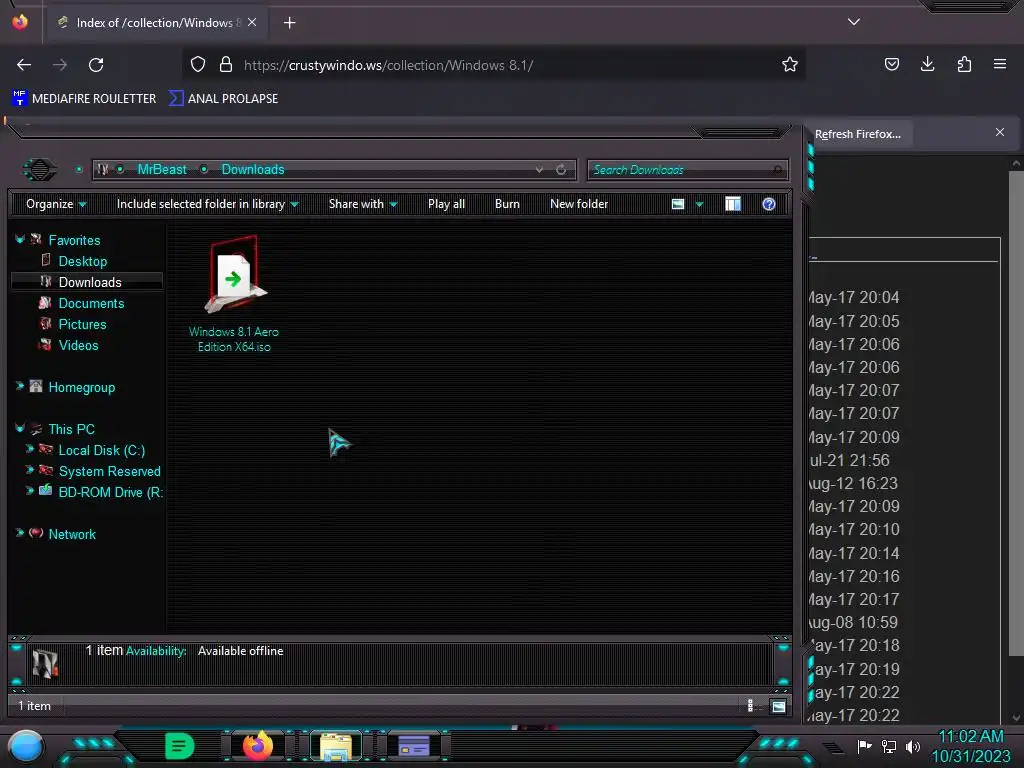Open the volume tray icon
The image size is (1024, 768).
(913, 746)
